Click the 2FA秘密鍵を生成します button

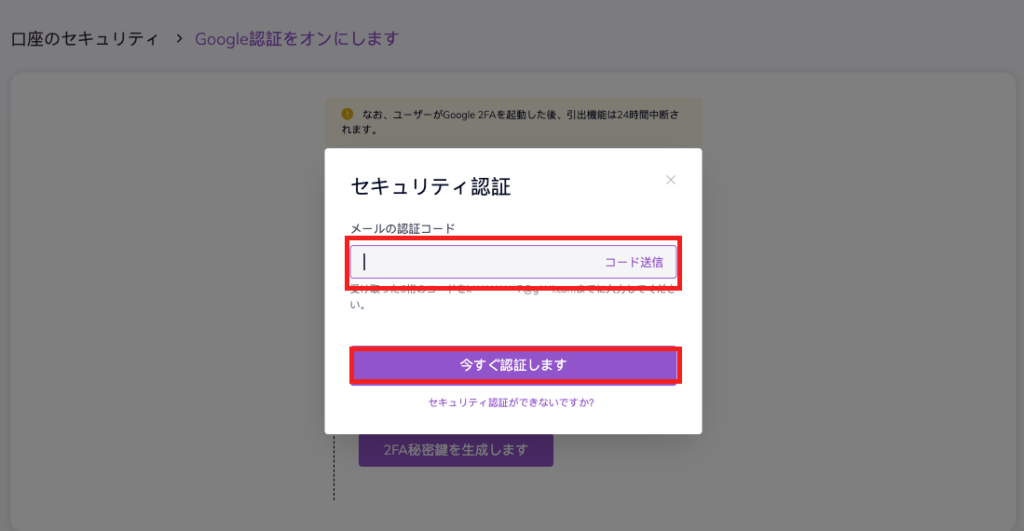(456, 450)
